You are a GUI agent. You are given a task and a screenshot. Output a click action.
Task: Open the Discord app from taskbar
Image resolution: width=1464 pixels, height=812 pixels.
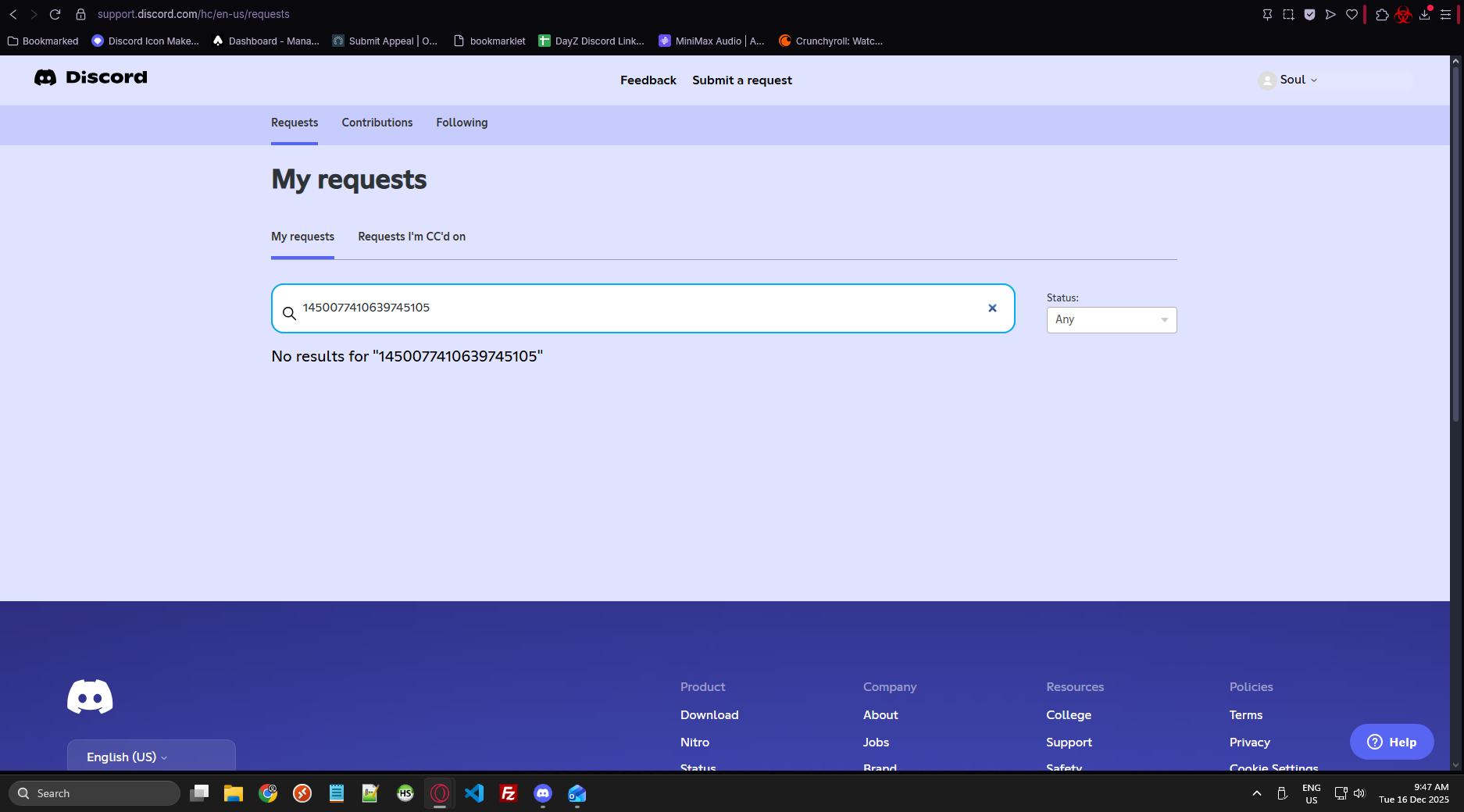pyautogui.click(x=543, y=793)
